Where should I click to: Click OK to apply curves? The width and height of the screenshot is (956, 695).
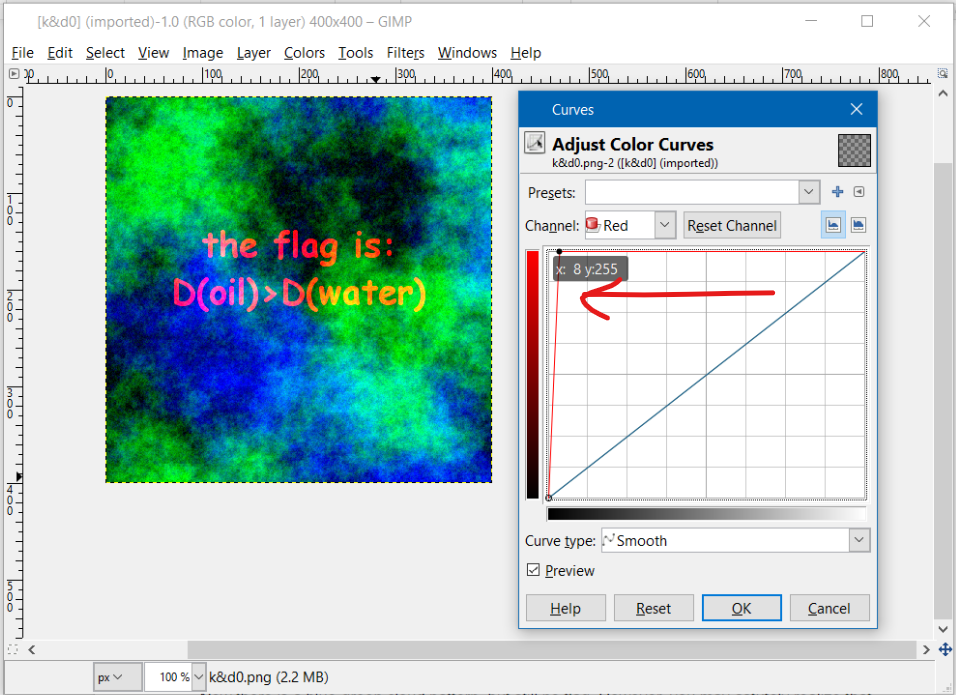click(741, 608)
